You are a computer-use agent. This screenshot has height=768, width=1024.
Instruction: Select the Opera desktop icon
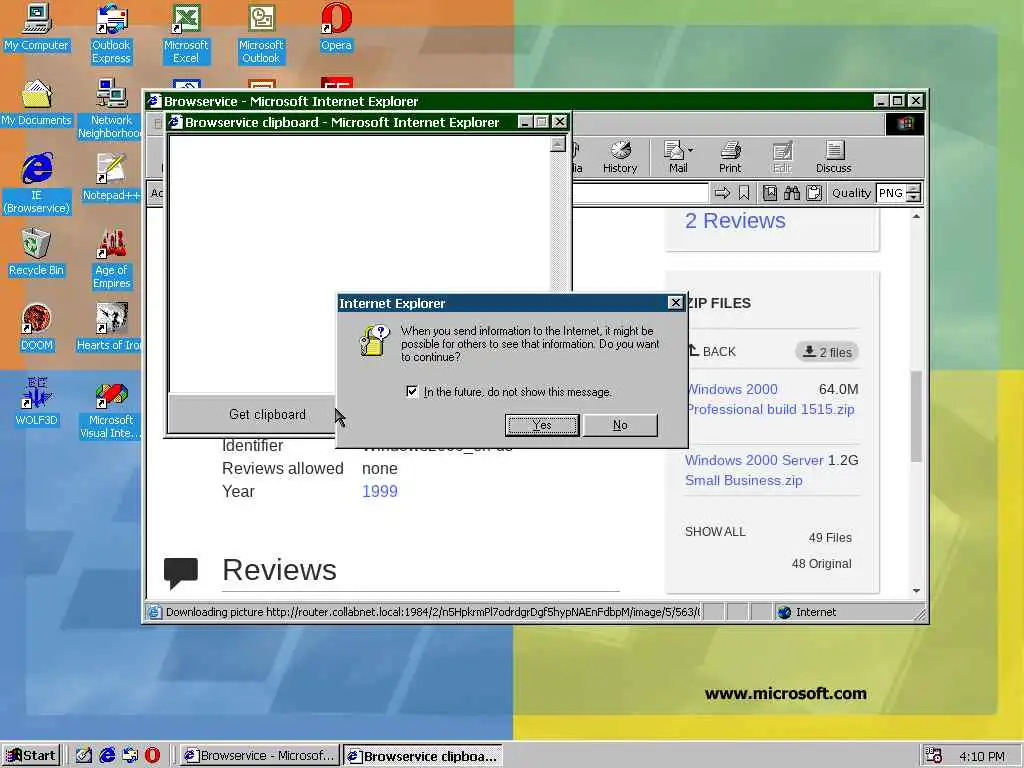[336, 26]
